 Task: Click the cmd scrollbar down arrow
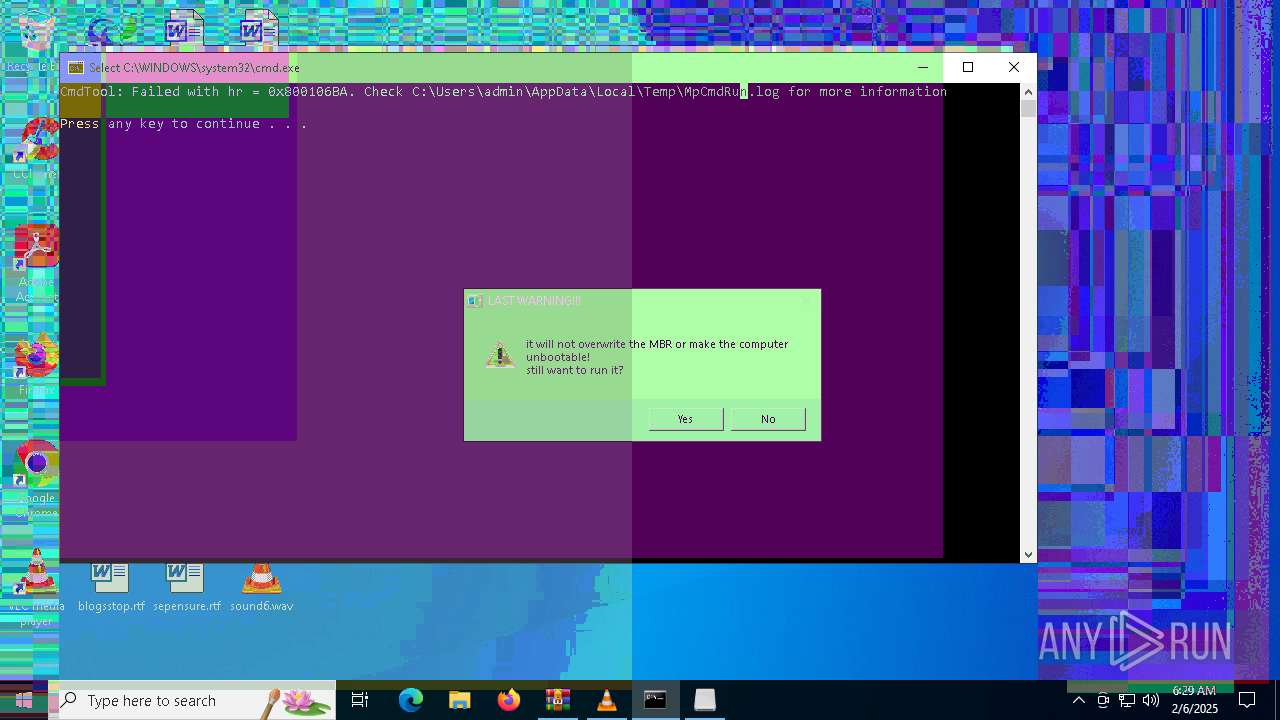(x=1028, y=554)
